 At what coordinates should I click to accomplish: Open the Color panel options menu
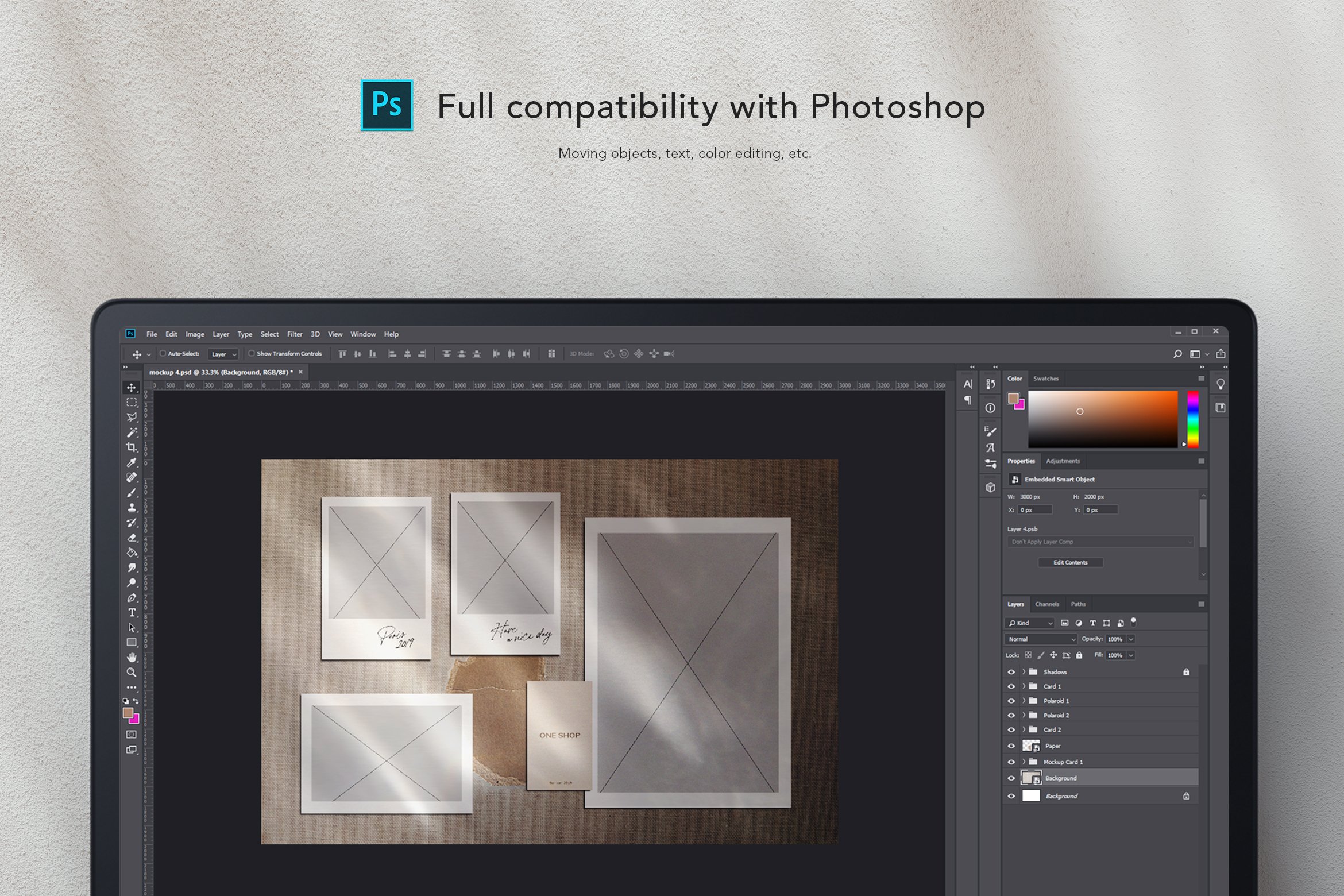coord(1201,379)
